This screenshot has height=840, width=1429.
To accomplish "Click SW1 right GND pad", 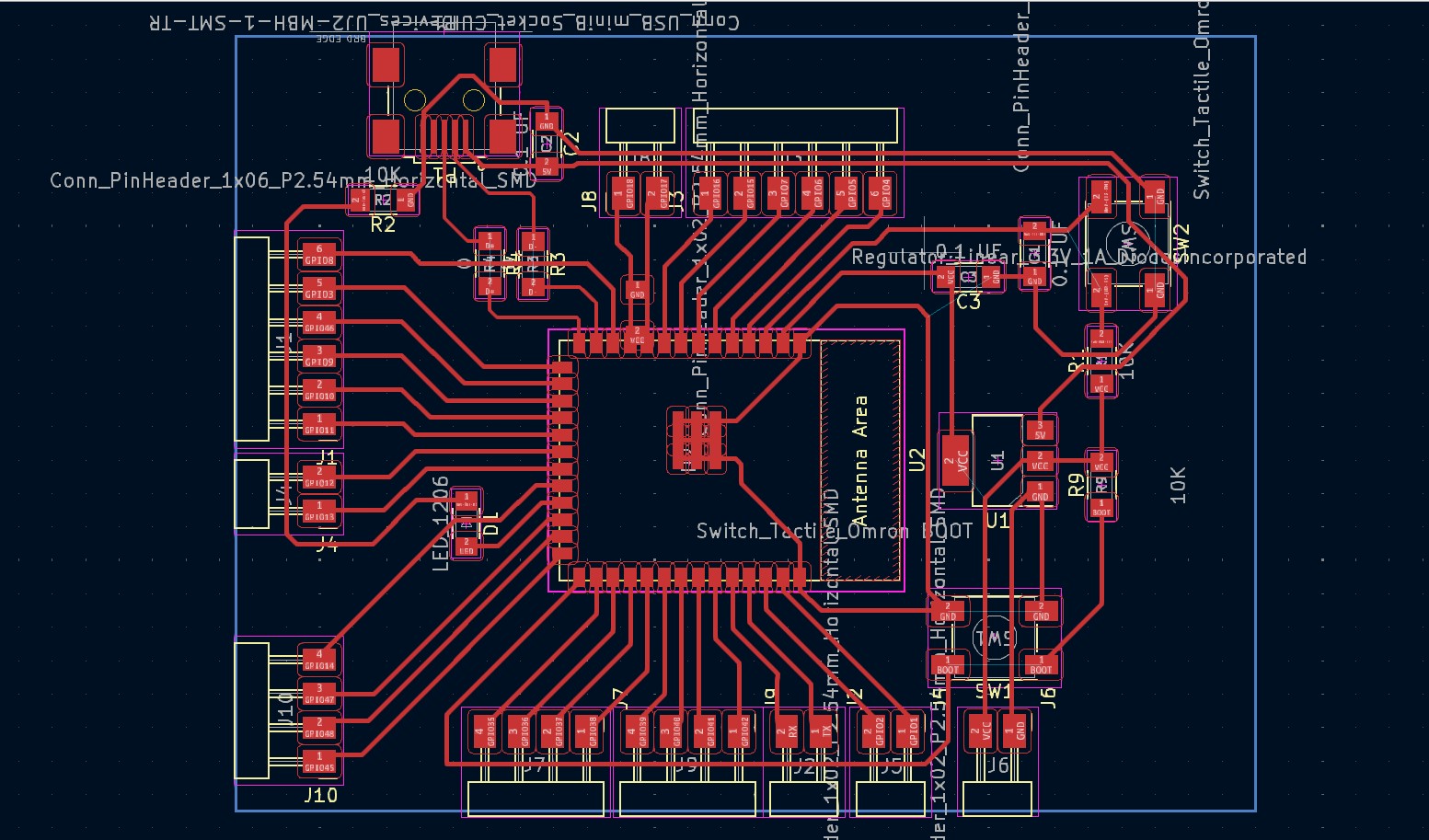I will pos(1041,611).
